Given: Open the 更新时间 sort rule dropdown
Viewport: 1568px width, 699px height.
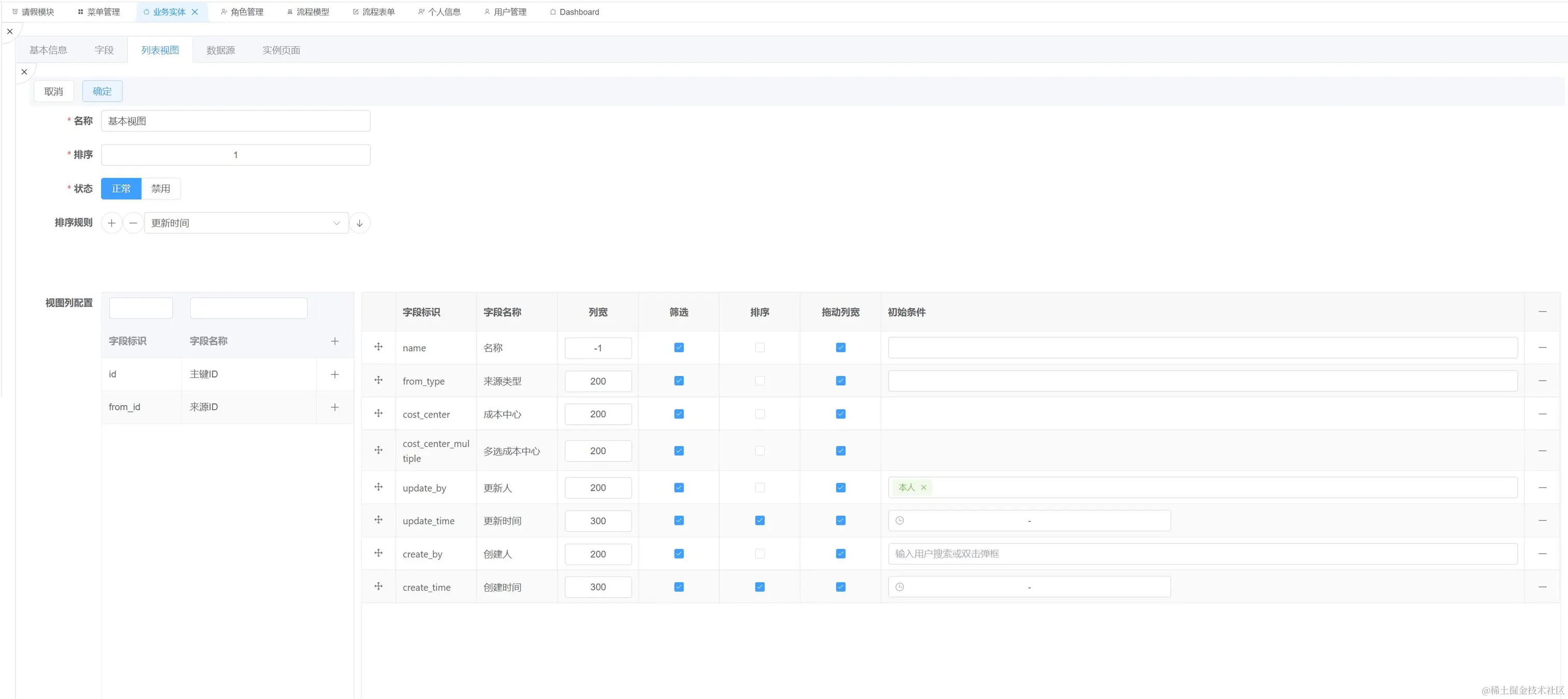Looking at the screenshot, I should click(246, 223).
